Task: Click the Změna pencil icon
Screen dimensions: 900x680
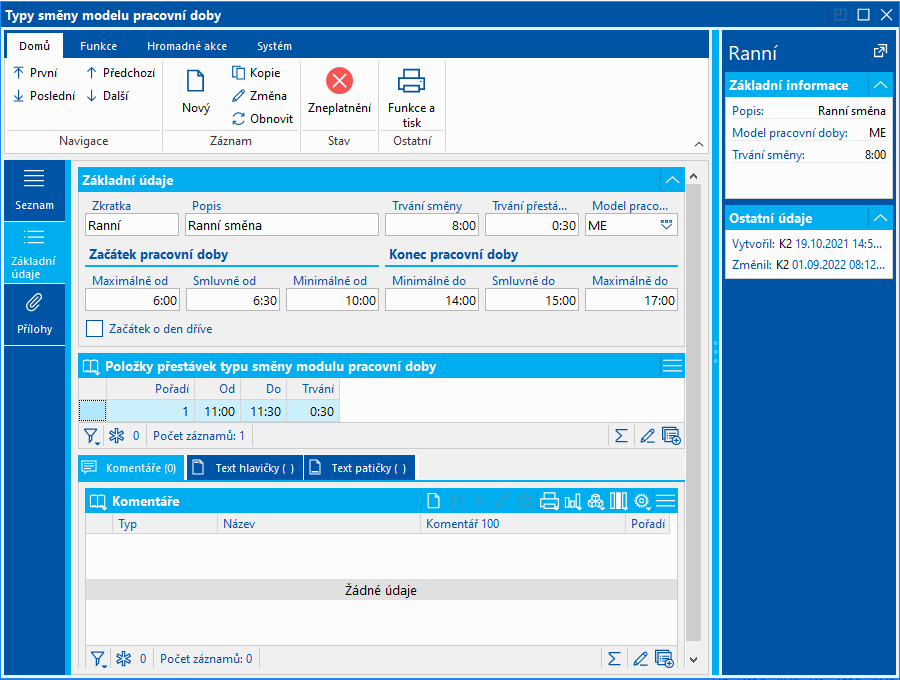Action: pyautogui.click(x=238, y=96)
